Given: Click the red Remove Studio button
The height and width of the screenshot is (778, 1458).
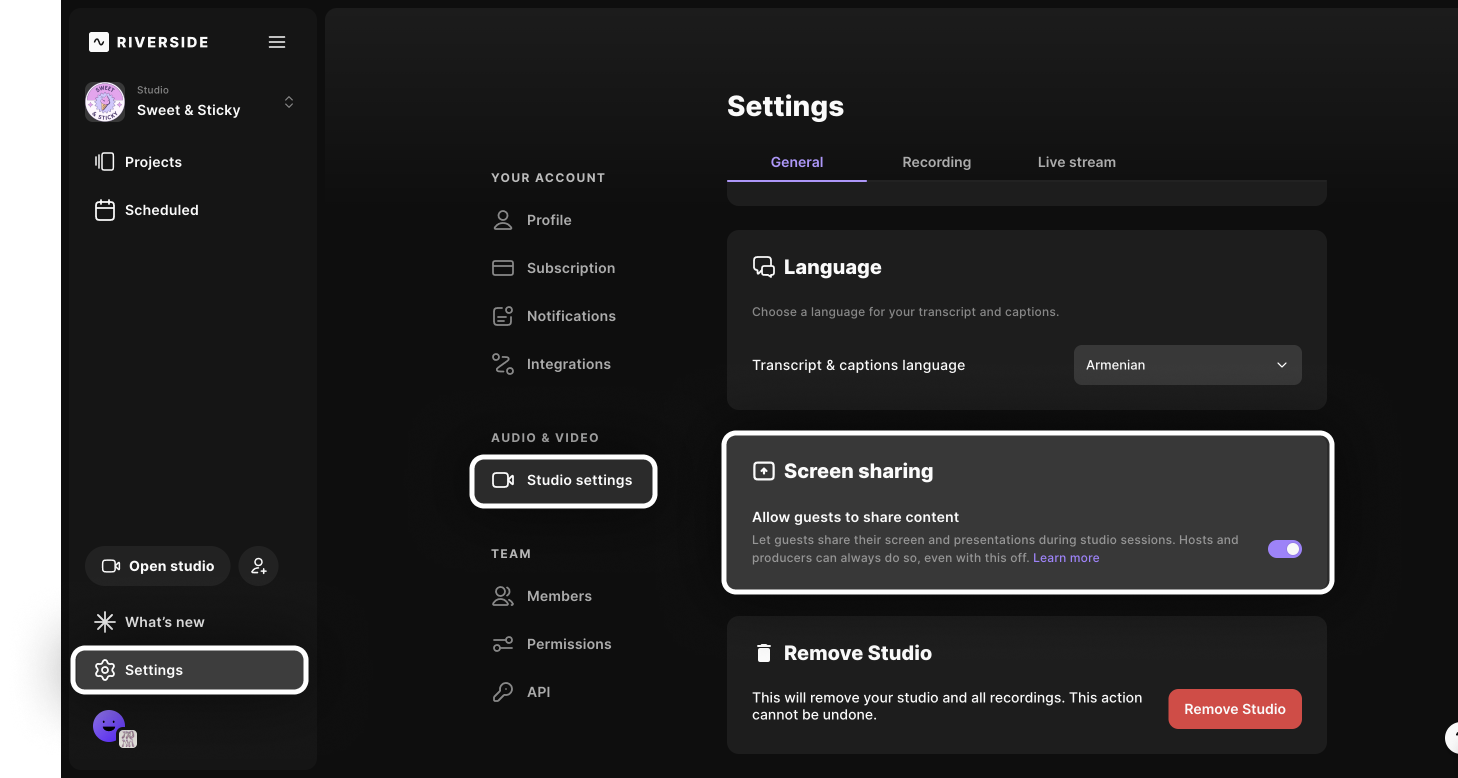Looking at the screenshot, I should (1234, 709).
